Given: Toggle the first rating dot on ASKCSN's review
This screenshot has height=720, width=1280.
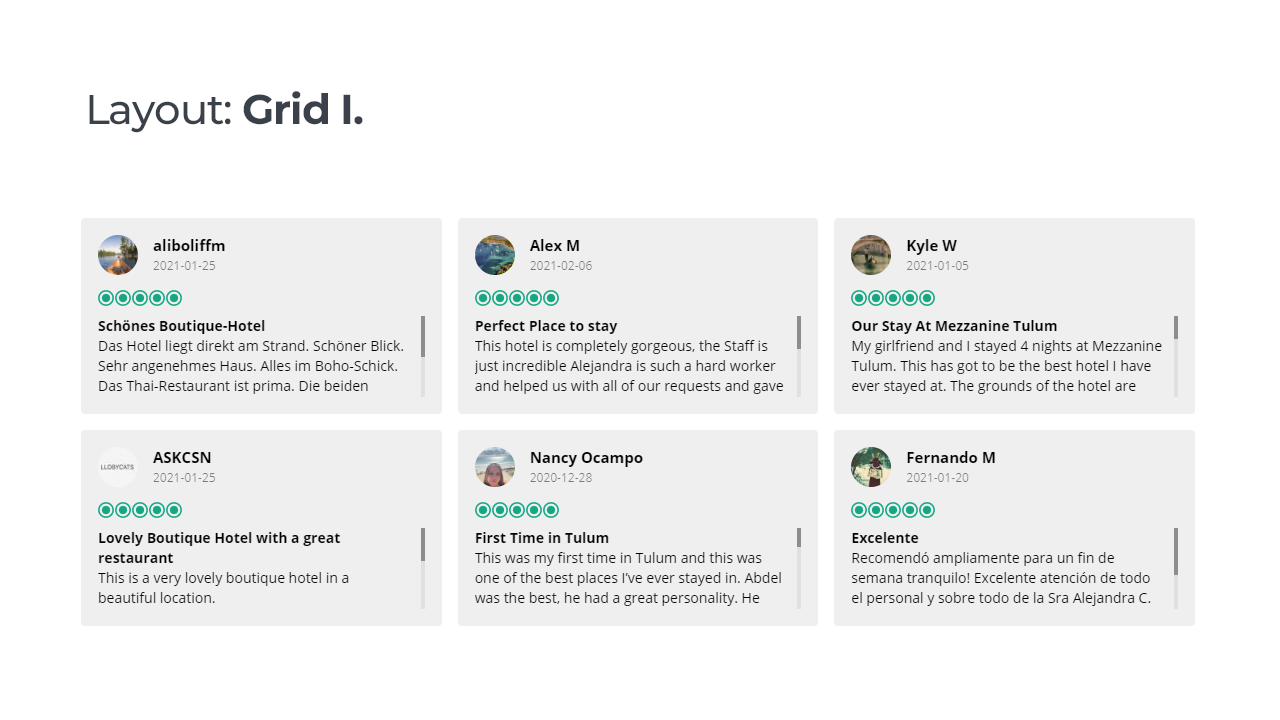Looking at the screenshot, I should pyautogui.click(x=105, y=510).
